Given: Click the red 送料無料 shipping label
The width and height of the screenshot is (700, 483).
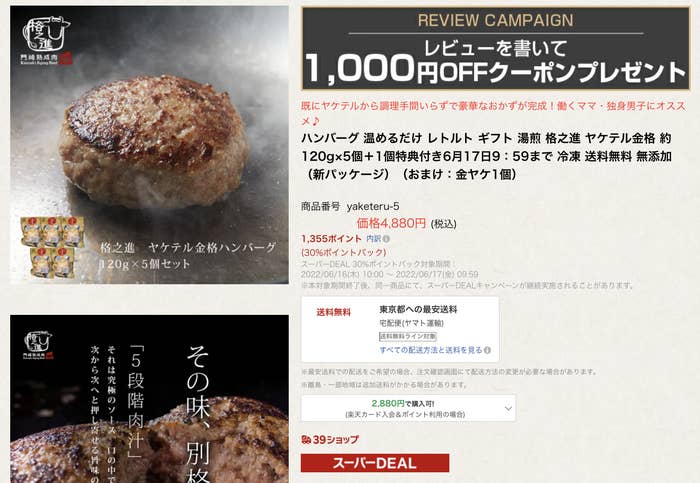Looking at the screenshot, I should click(333, 312).
